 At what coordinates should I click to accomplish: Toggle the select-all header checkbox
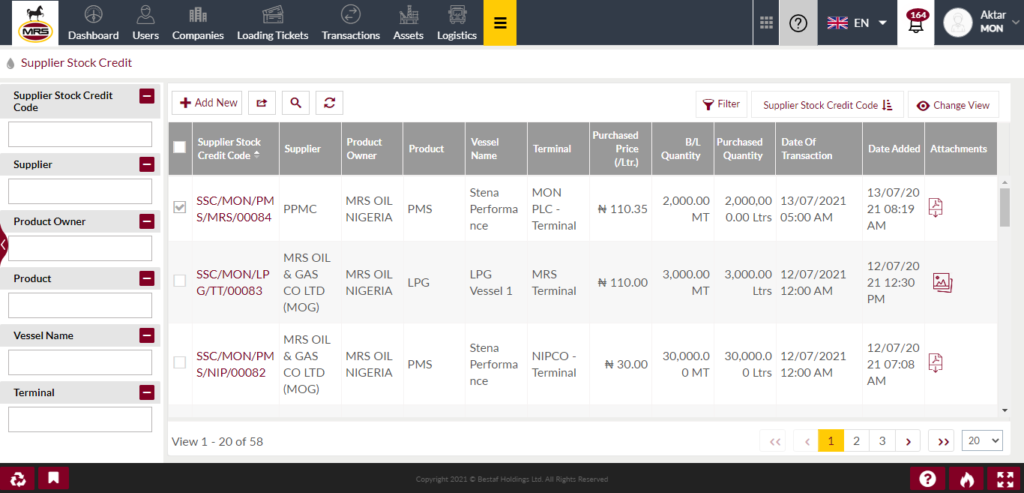[180, 148]
